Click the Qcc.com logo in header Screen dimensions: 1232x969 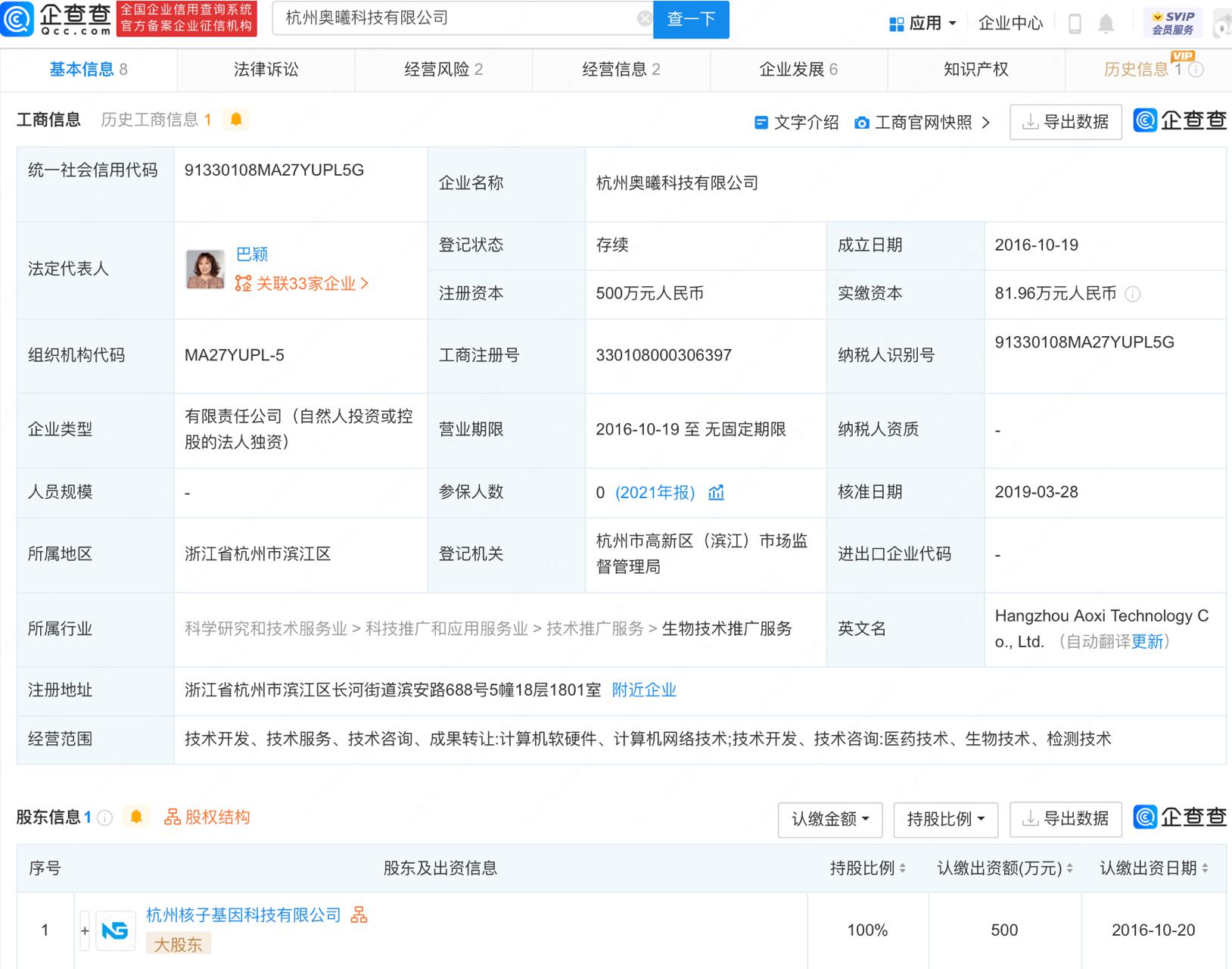point(56,19)
